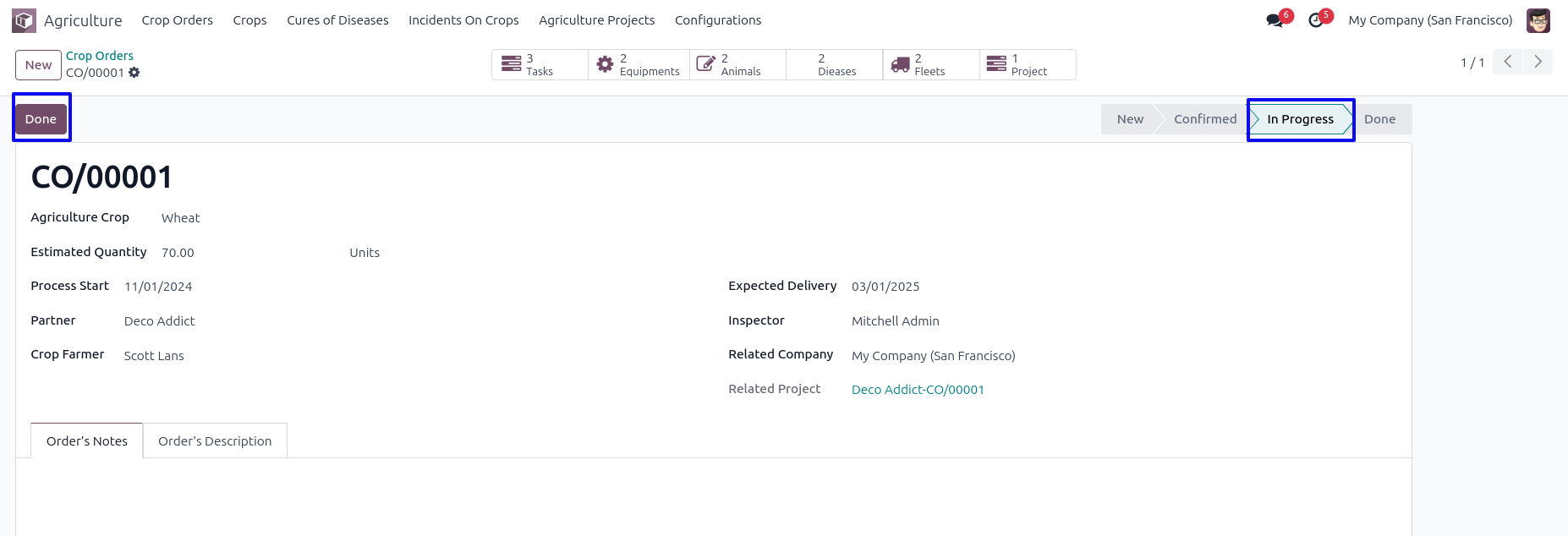Click the Agriculture app logo icon

click(24, 20)
